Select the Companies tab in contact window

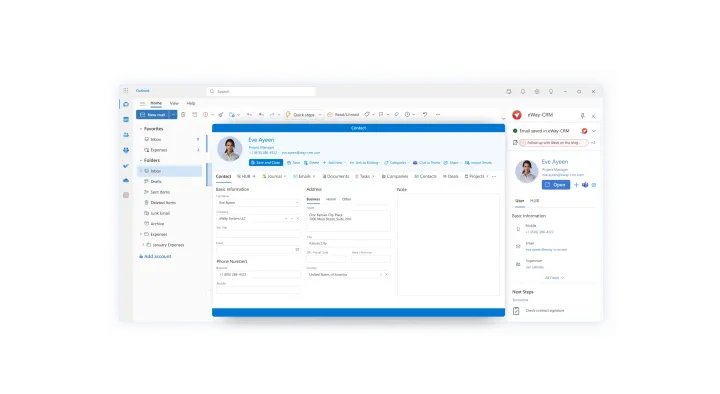395,176
